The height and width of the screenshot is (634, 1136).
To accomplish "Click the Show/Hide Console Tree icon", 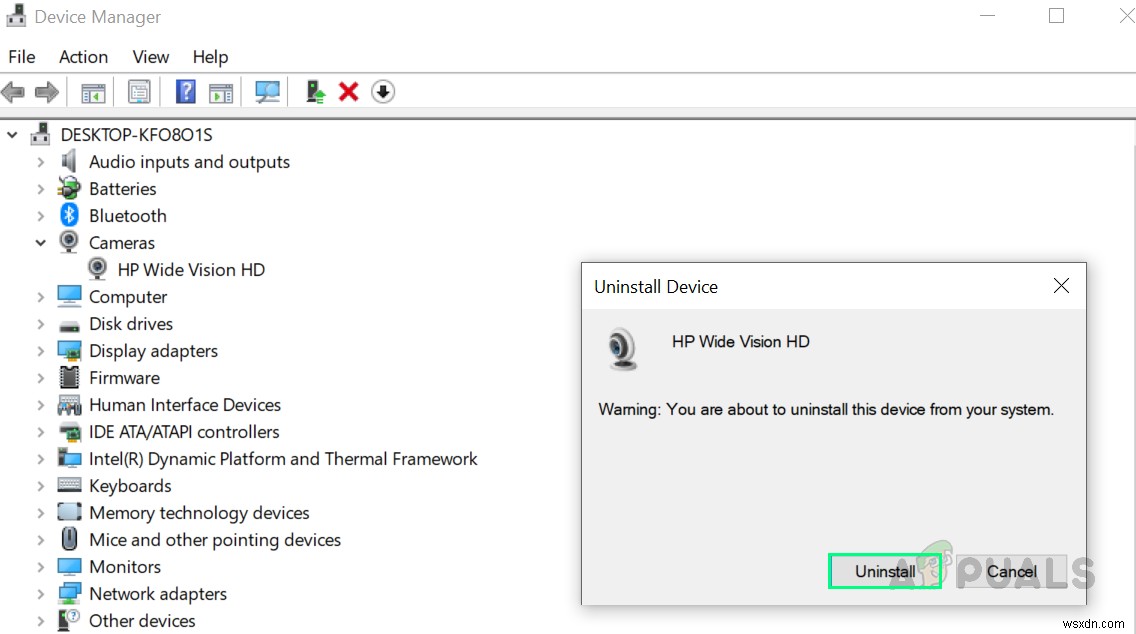I will [93, 91].
